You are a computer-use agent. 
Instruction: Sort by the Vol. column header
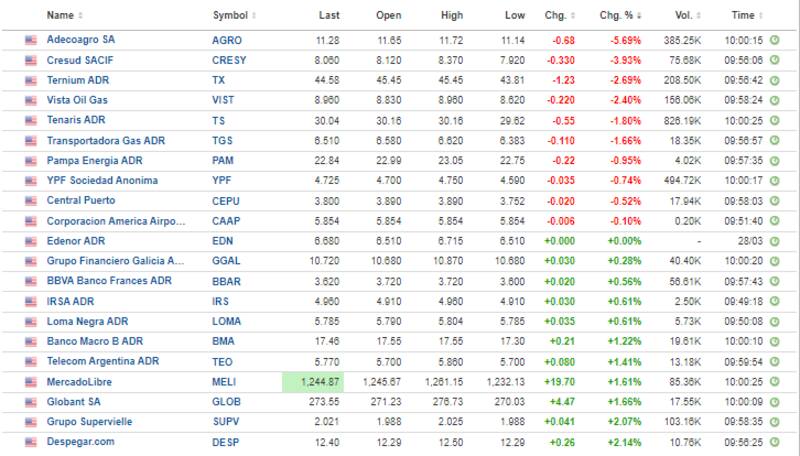click(686, 15)
